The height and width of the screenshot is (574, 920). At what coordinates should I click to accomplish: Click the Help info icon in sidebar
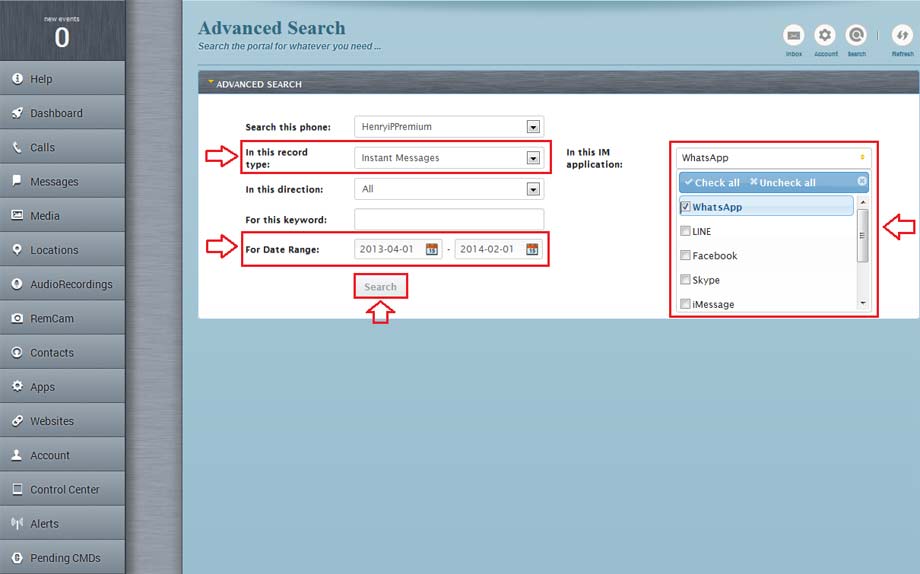click(x=17, y=78)
